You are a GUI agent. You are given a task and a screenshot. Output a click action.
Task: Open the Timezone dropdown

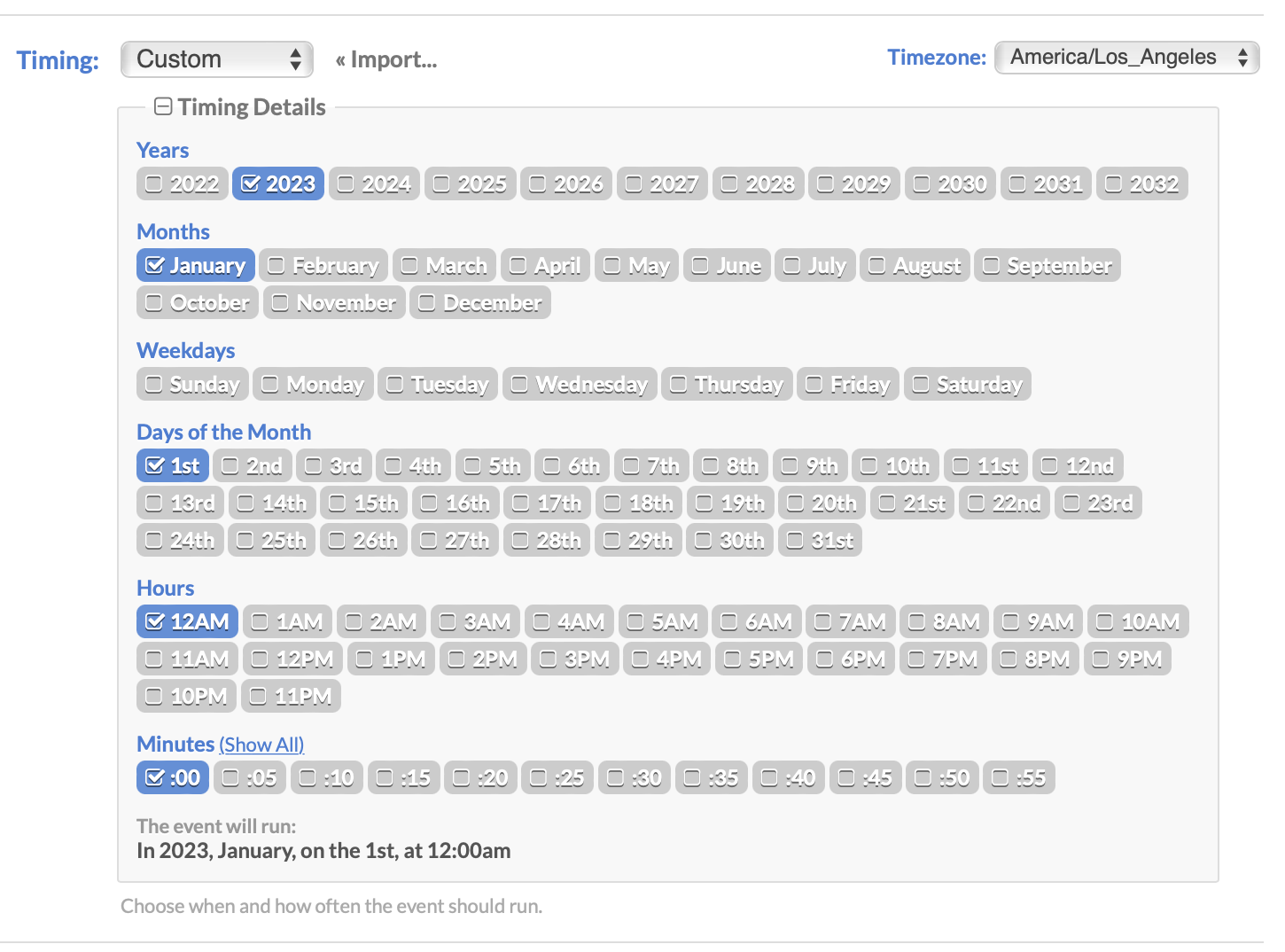pos(1126,58)
